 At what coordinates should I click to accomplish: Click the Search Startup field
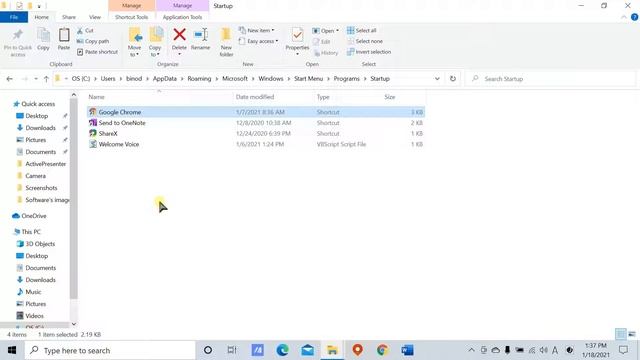pos(551,79)
